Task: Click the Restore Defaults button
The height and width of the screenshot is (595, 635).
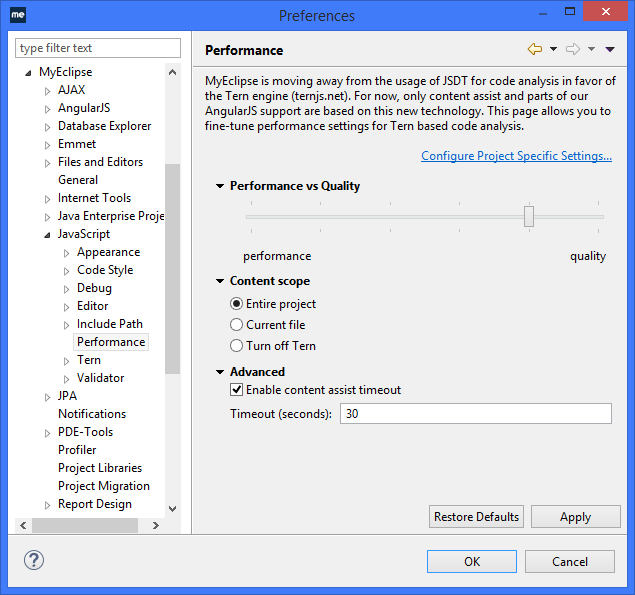Action: [476, 517]
